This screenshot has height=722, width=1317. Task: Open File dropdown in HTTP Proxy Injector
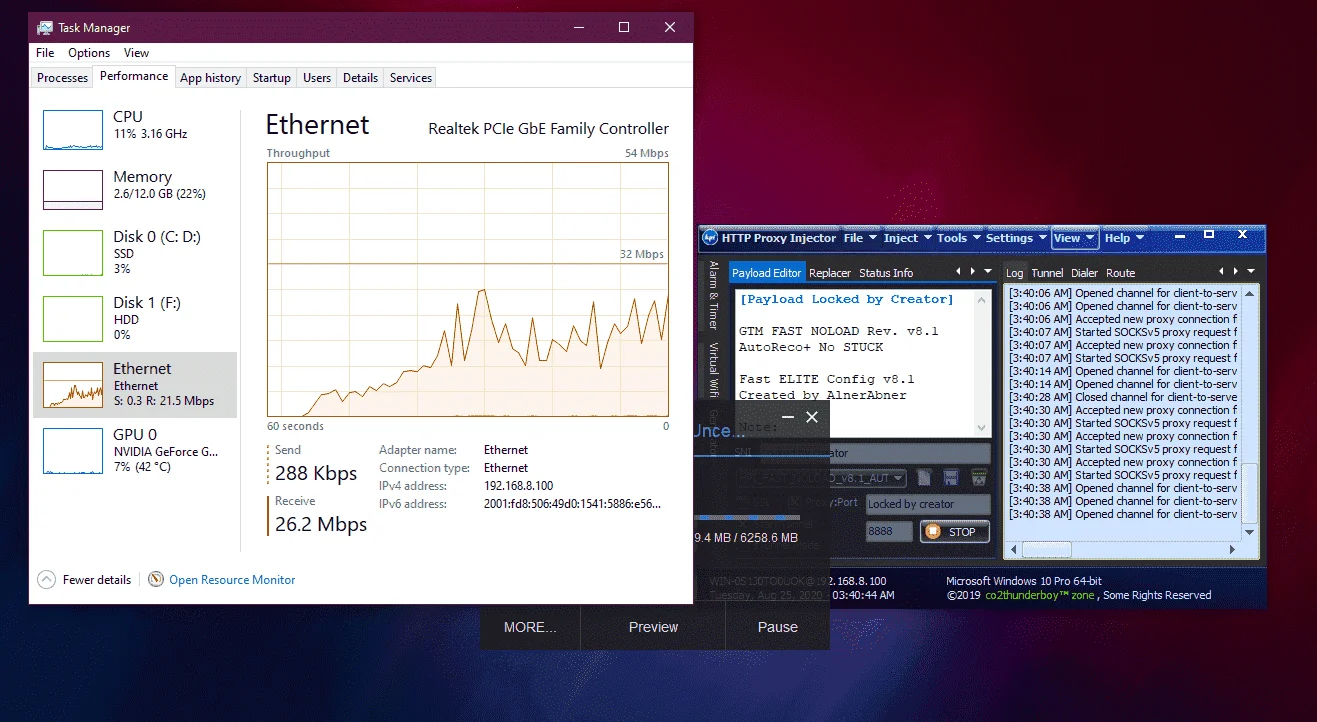pos(860,238)
